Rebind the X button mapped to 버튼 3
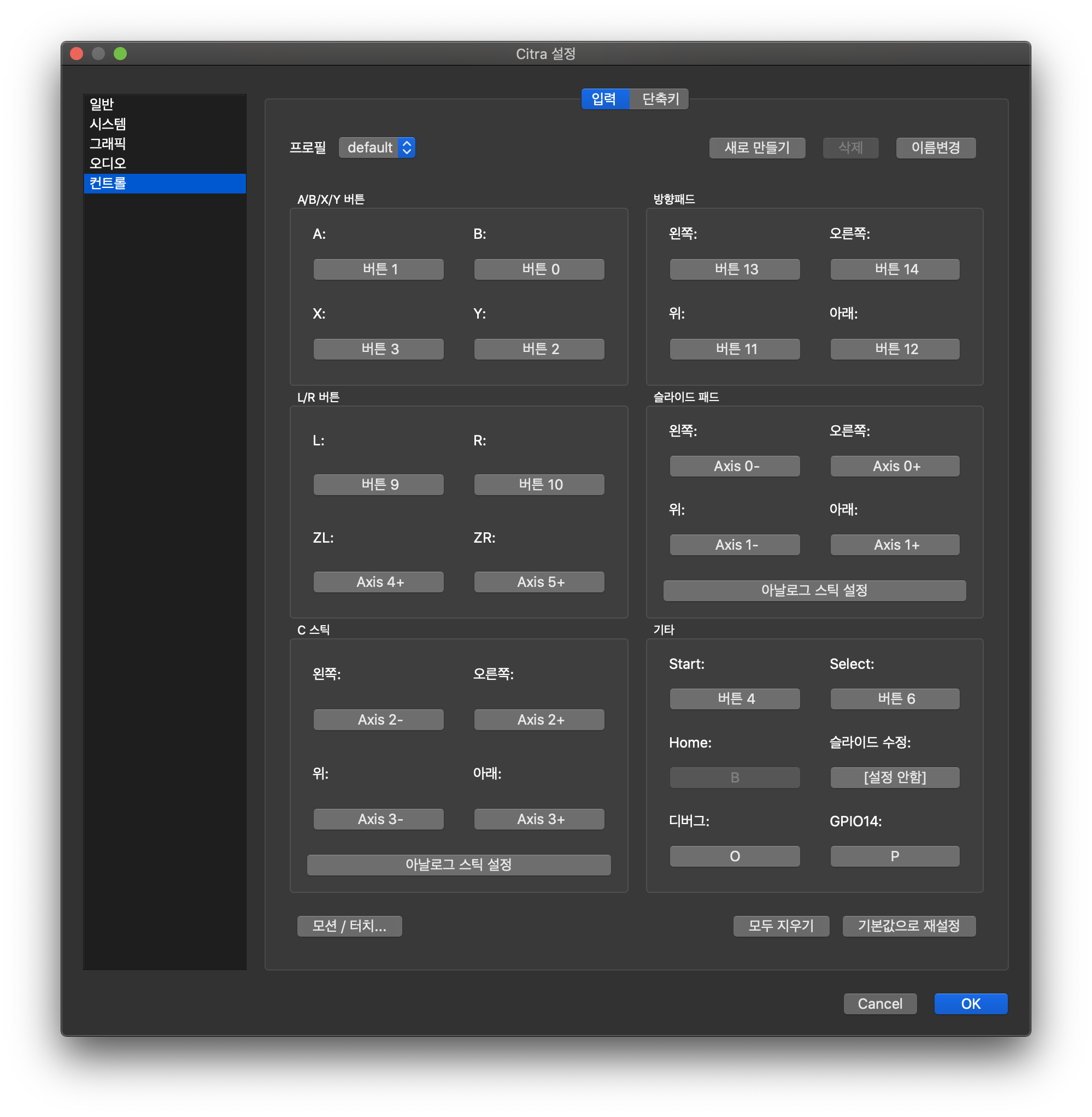This screenshot has width=1092, height=1117. click(x=379, y=349)
